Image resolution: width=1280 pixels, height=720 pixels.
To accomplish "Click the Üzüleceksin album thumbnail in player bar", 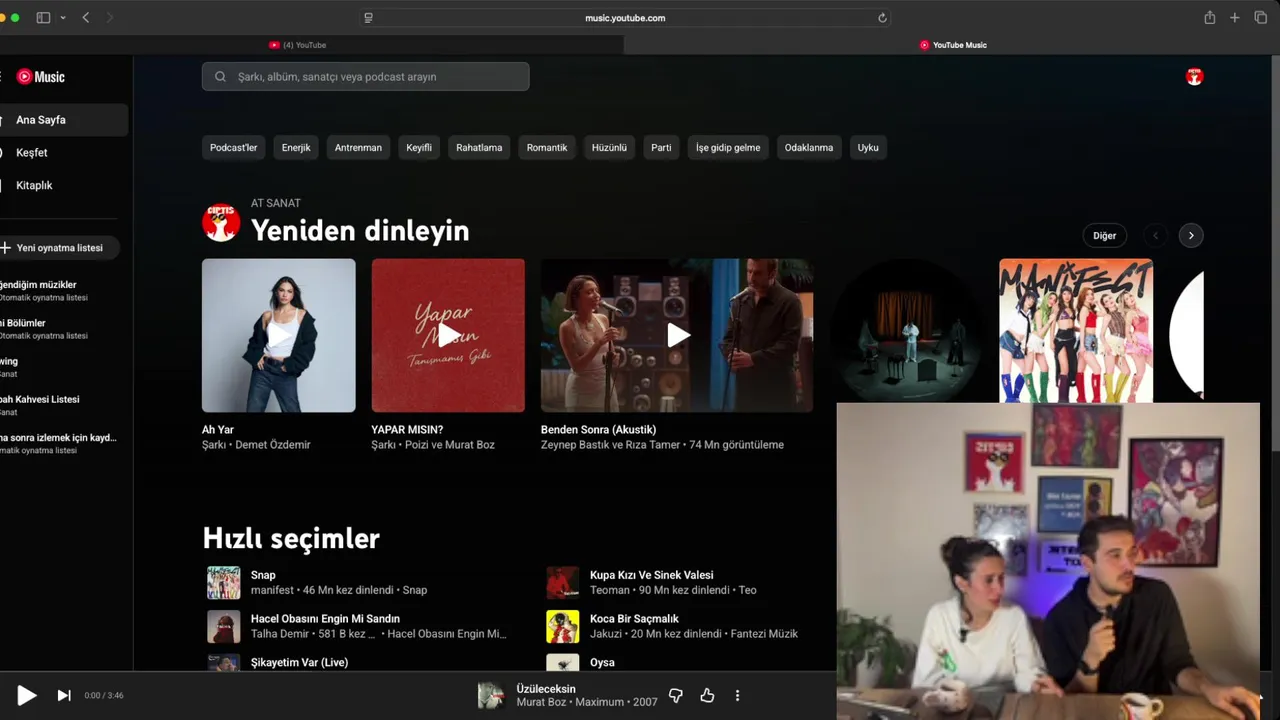I will click(491, 695).
